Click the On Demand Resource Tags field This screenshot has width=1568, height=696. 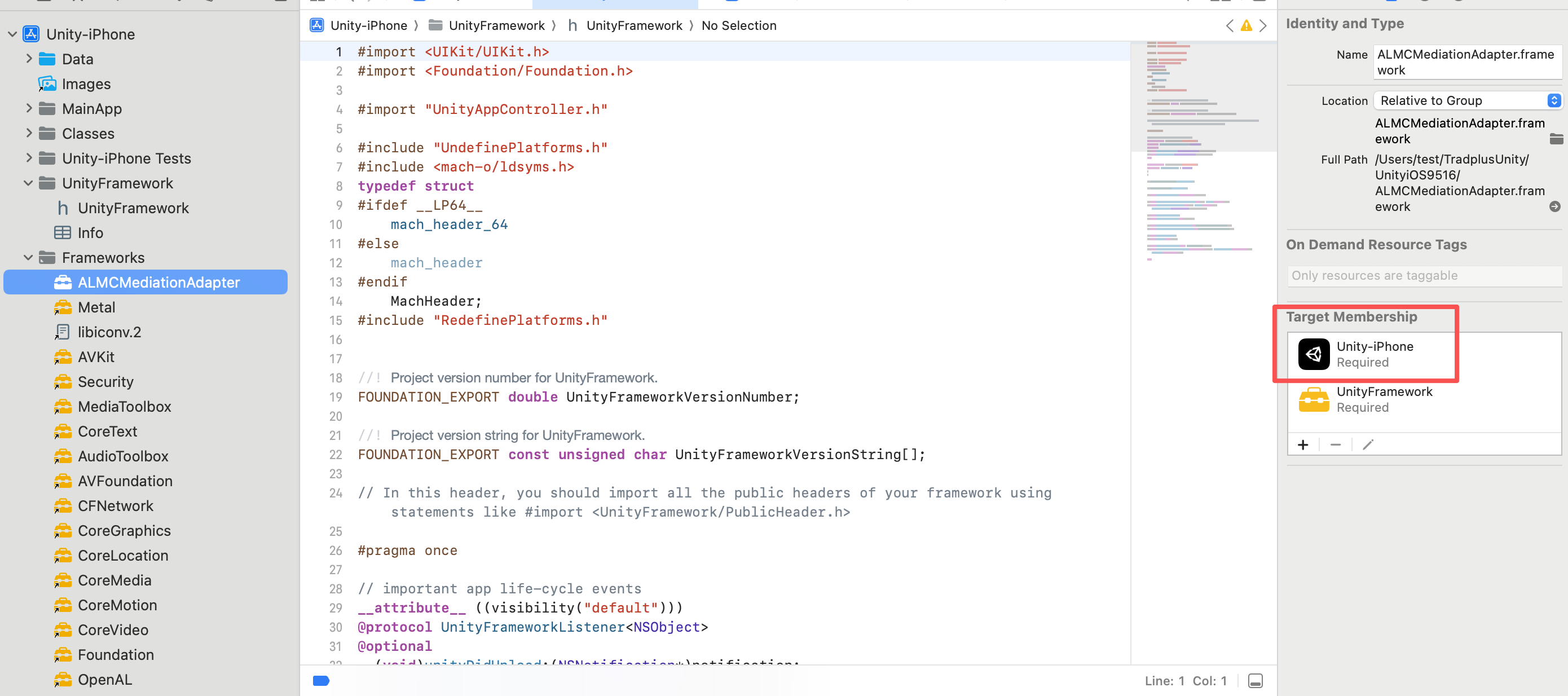pyautogui.click(x=1424, y=275)
